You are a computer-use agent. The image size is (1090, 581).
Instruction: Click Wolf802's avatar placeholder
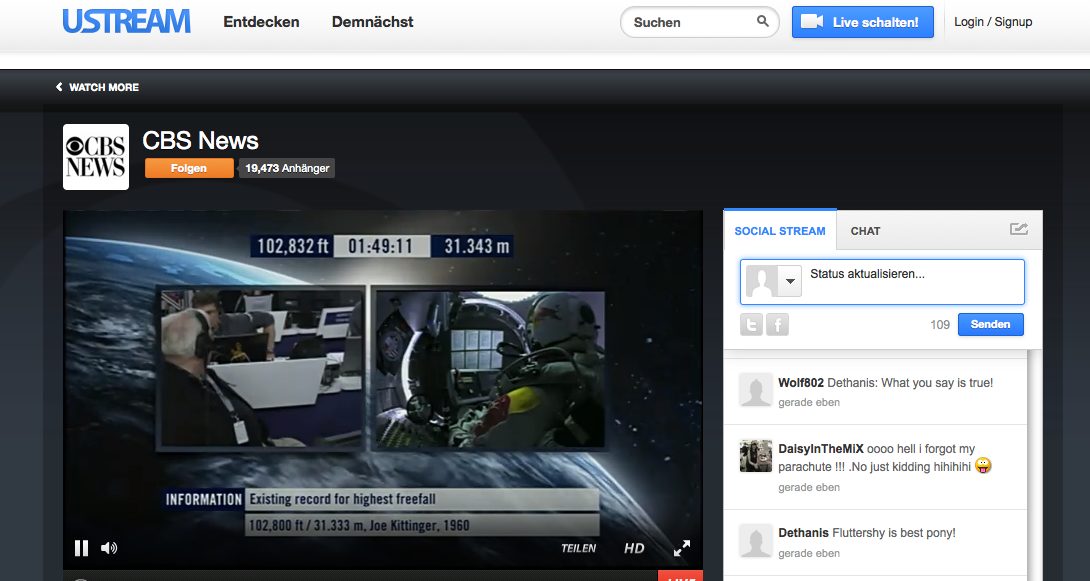[756, 389]
